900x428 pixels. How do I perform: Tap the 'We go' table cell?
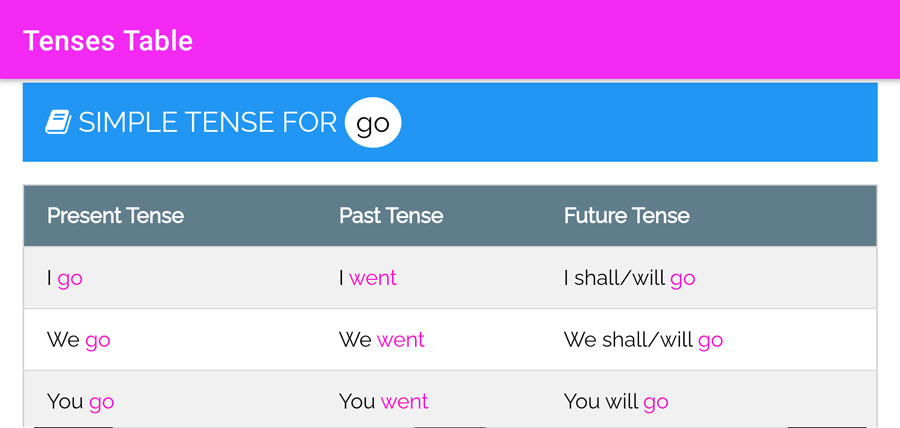point(79,340)
